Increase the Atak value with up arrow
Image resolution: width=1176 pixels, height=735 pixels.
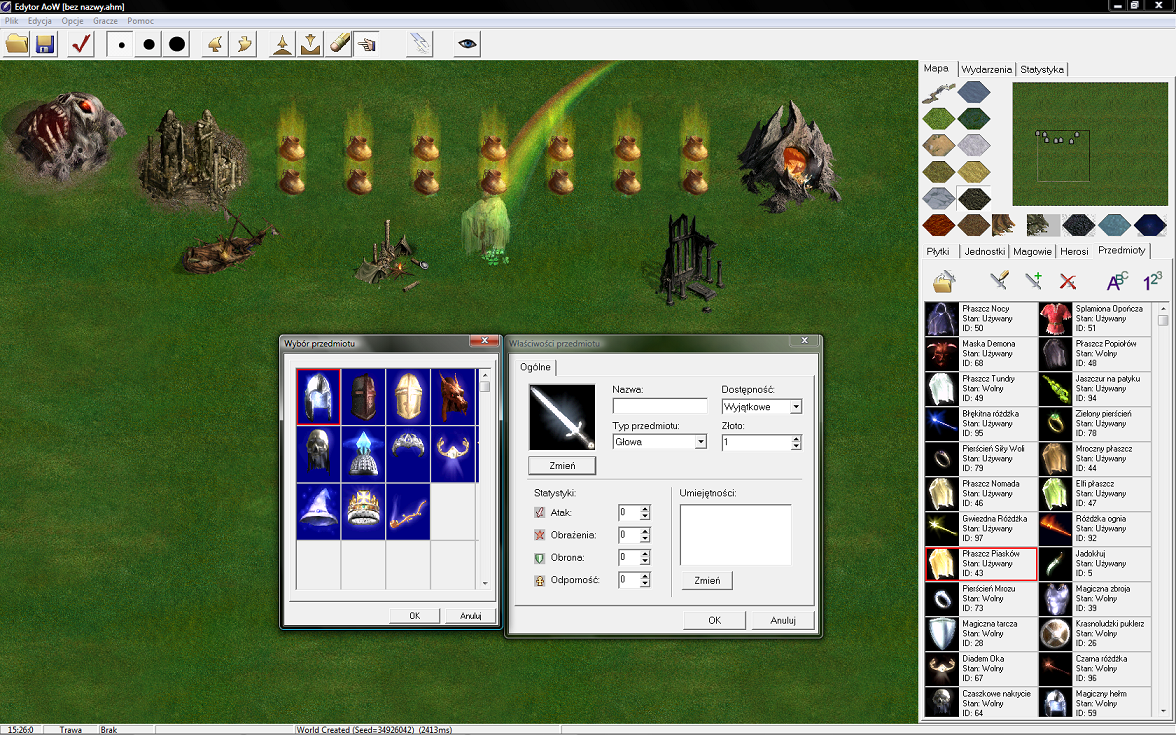[644, 509]
